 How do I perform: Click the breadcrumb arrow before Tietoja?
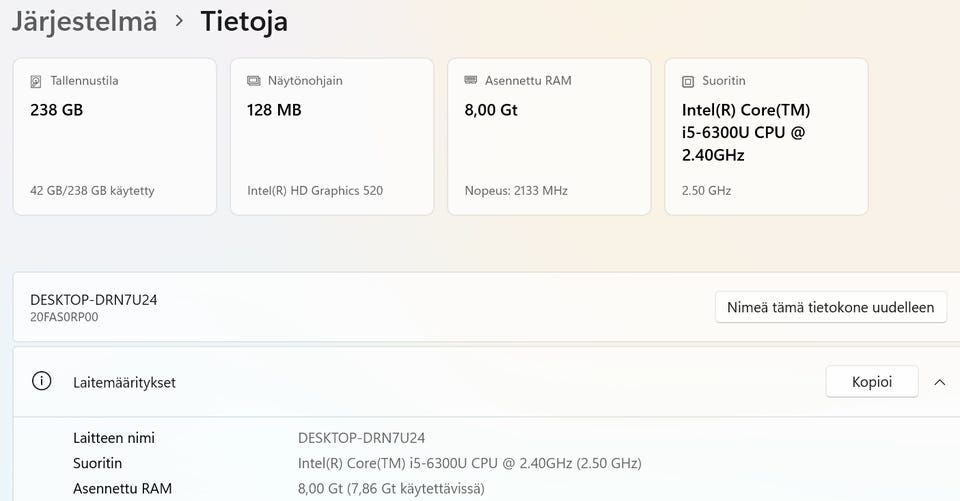179,20
